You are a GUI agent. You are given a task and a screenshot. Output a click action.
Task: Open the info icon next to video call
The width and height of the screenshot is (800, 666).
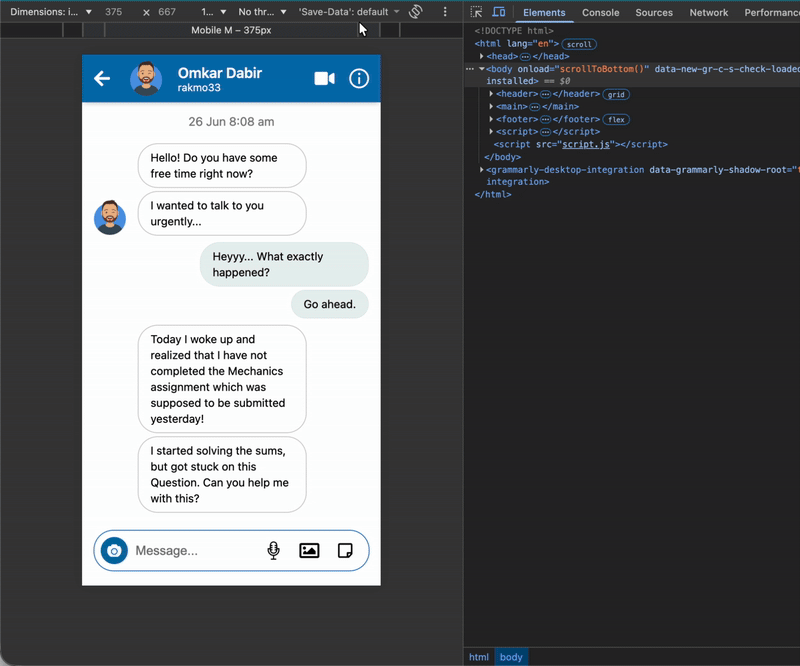click(359, 79)
